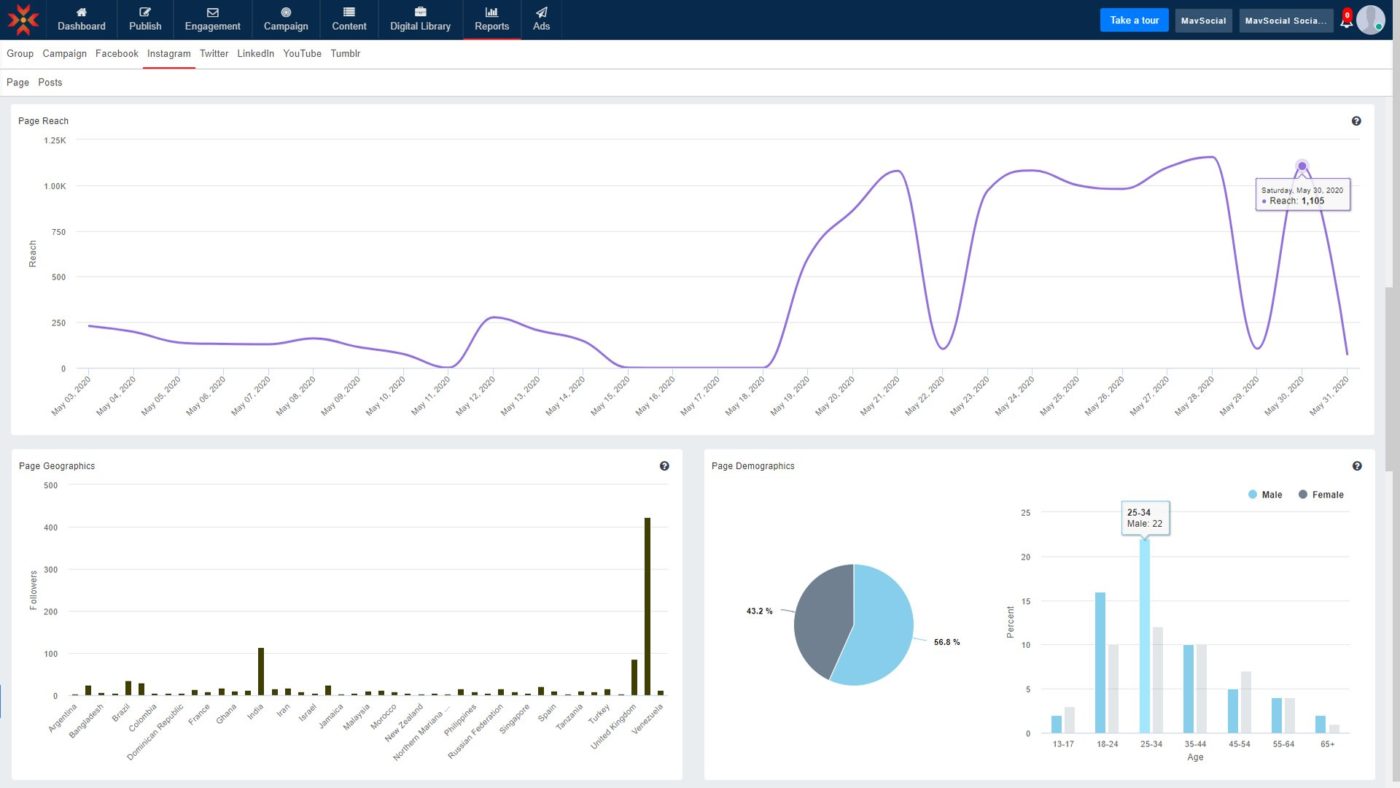The width and height of the screenshot is (1400, 788).
Task: Open the MavSocial workspace selector
Action: tap(1203, 20)
